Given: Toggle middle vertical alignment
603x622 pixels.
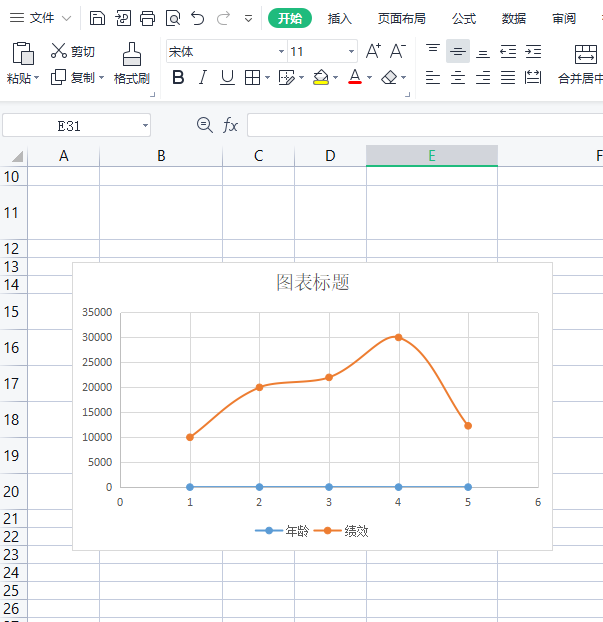Looking at the screenshot, I should tap(457, 51).
